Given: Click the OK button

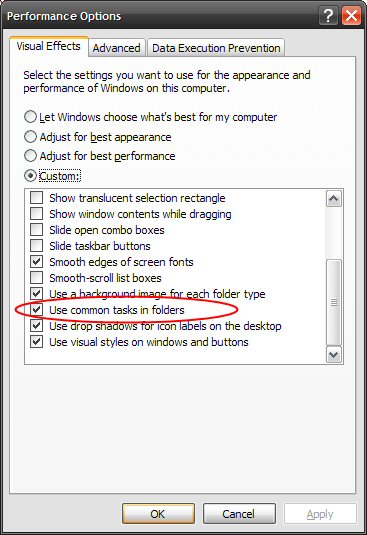Looking at the screenshot, I should pyautogui.click(x=158, y=514).
